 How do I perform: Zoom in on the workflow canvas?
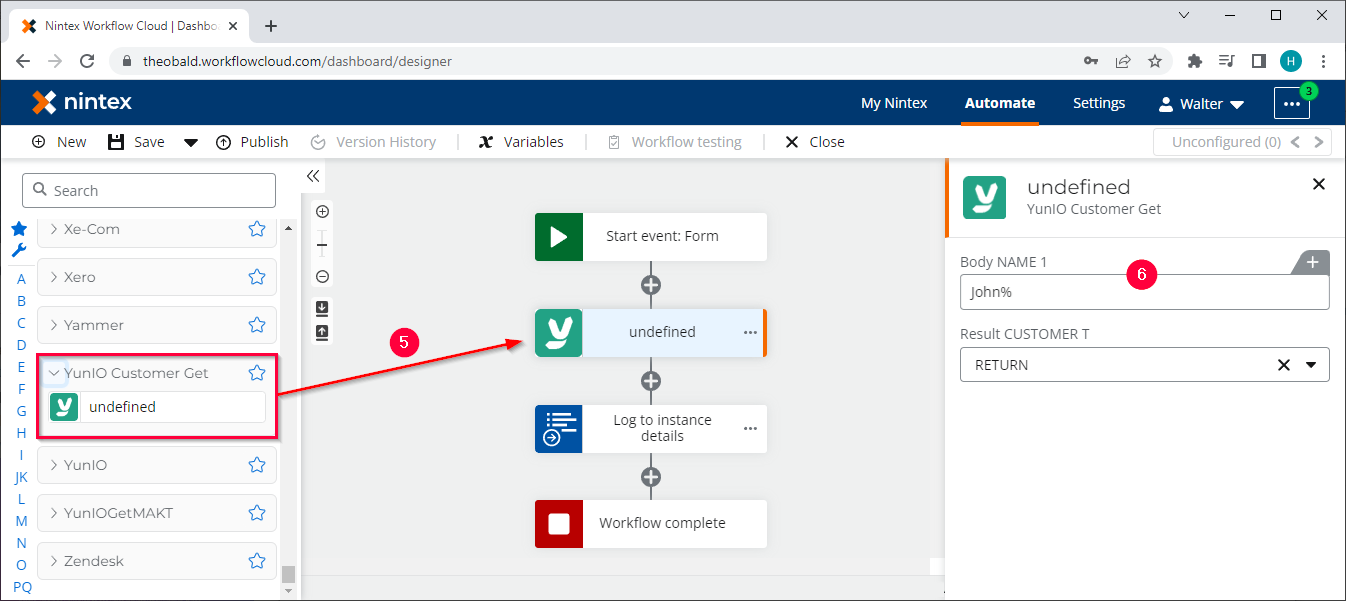(x=322, y=211)
